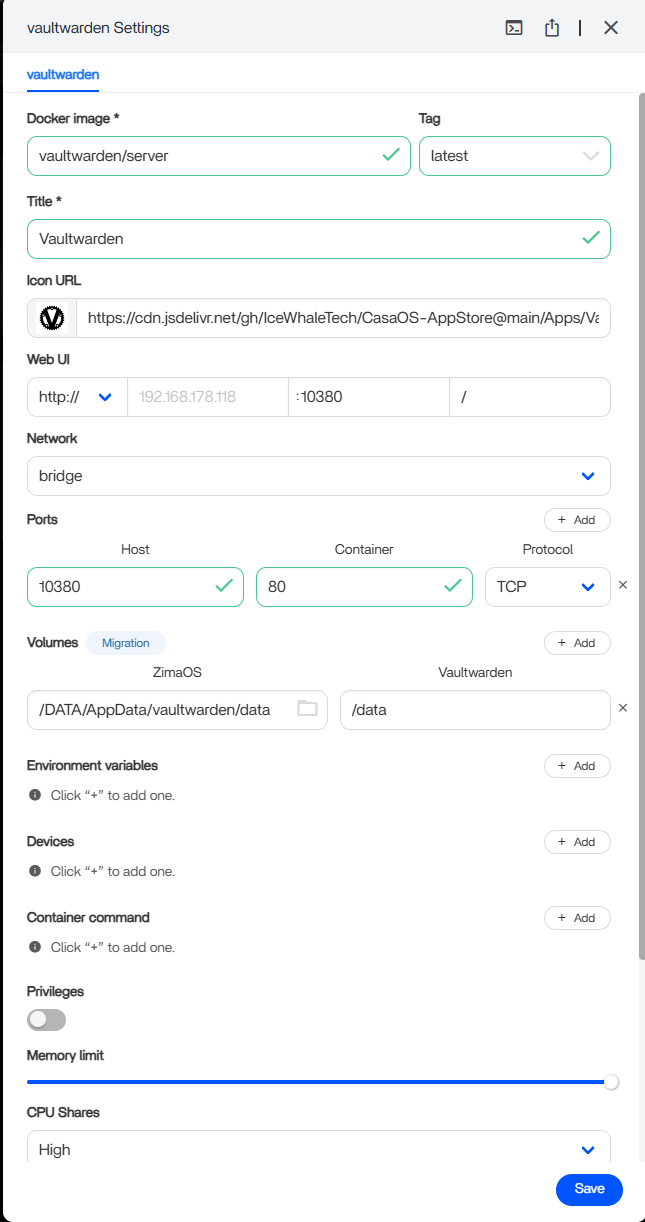Viewport: 645px width, 1222px height.
Task: Expand the Network dropdown set to bridge
Action: [x=319, y=476]
